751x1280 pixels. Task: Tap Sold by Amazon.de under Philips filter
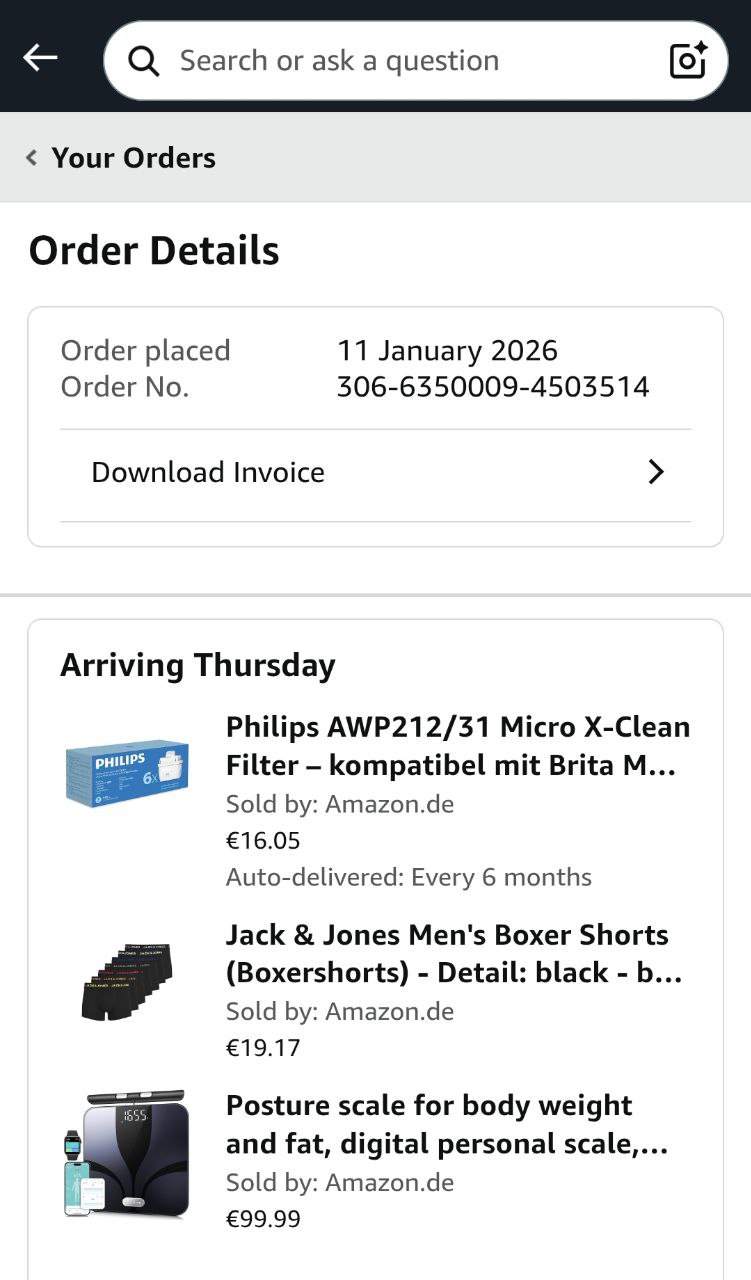340,804
